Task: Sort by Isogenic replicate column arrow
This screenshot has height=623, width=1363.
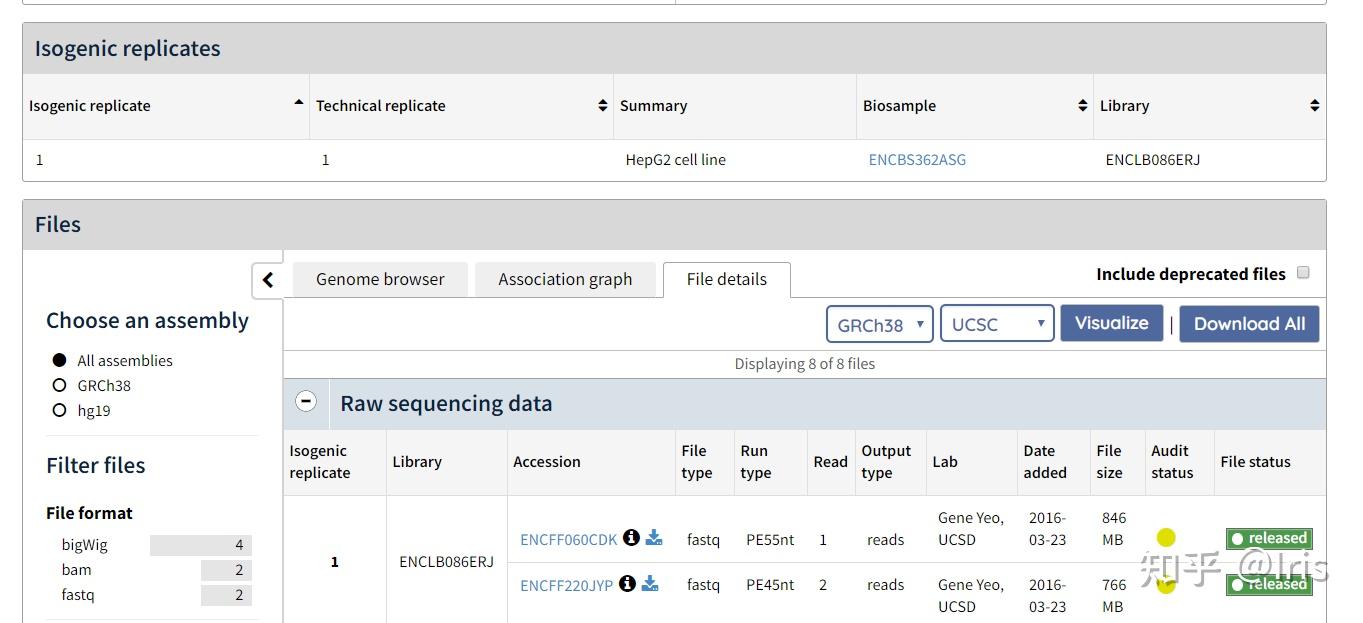Action: point(299,104)
